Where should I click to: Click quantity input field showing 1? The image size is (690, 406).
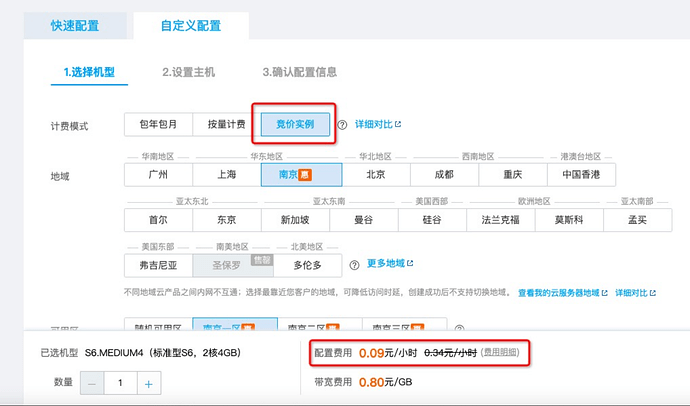pos(120,383)
